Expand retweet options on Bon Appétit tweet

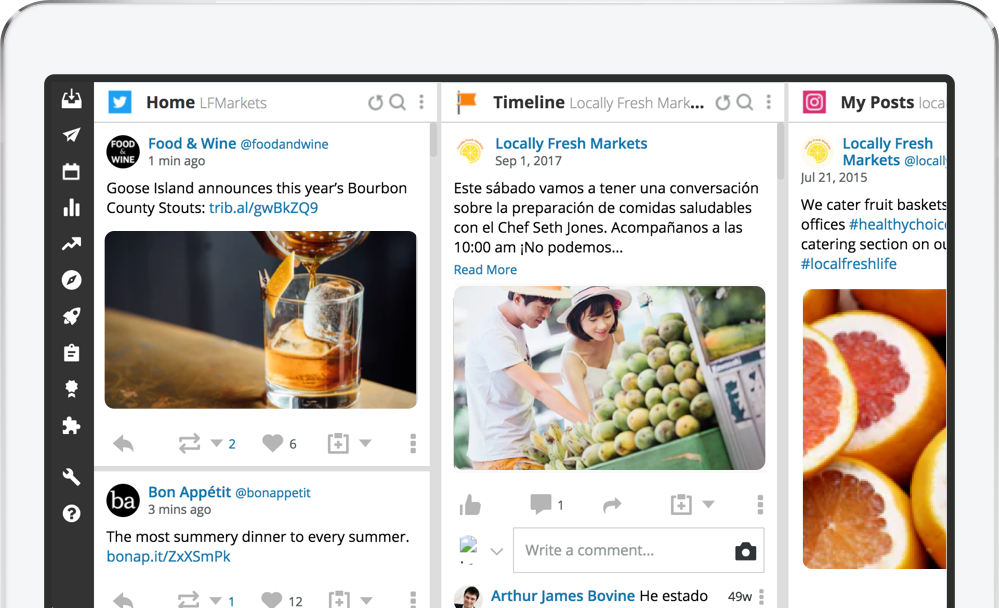pyautogui.click(x=216, y=600)
